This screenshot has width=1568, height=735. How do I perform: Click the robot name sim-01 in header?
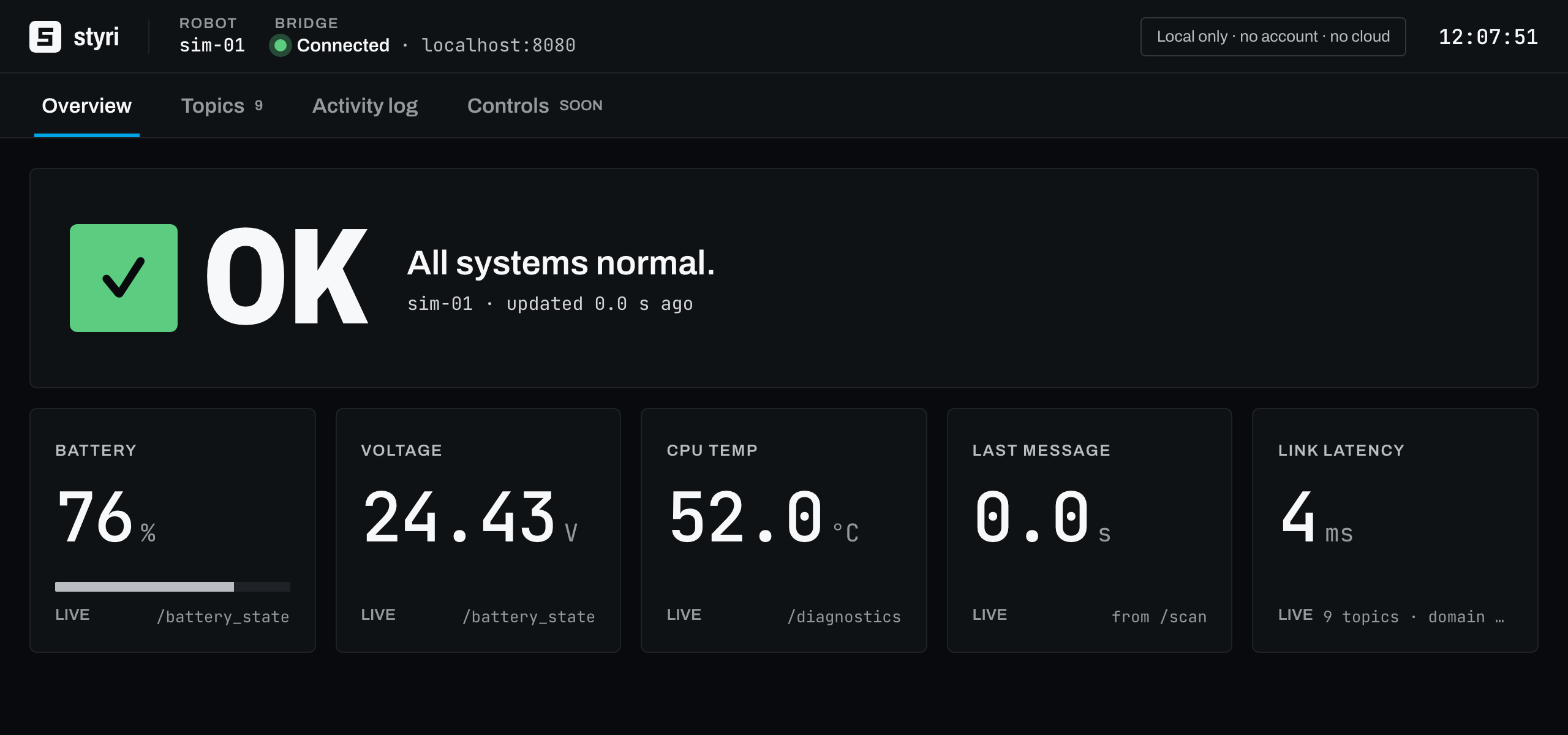point(212,45)
